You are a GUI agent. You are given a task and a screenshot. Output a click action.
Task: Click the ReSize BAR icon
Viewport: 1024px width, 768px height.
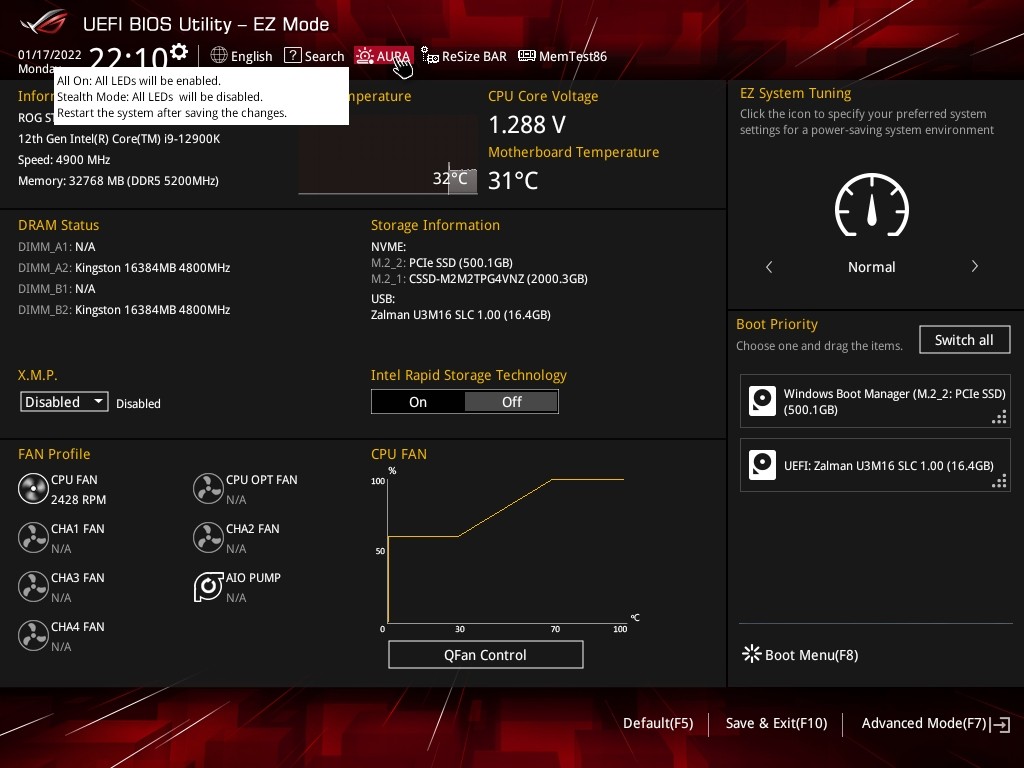[430, 56]
